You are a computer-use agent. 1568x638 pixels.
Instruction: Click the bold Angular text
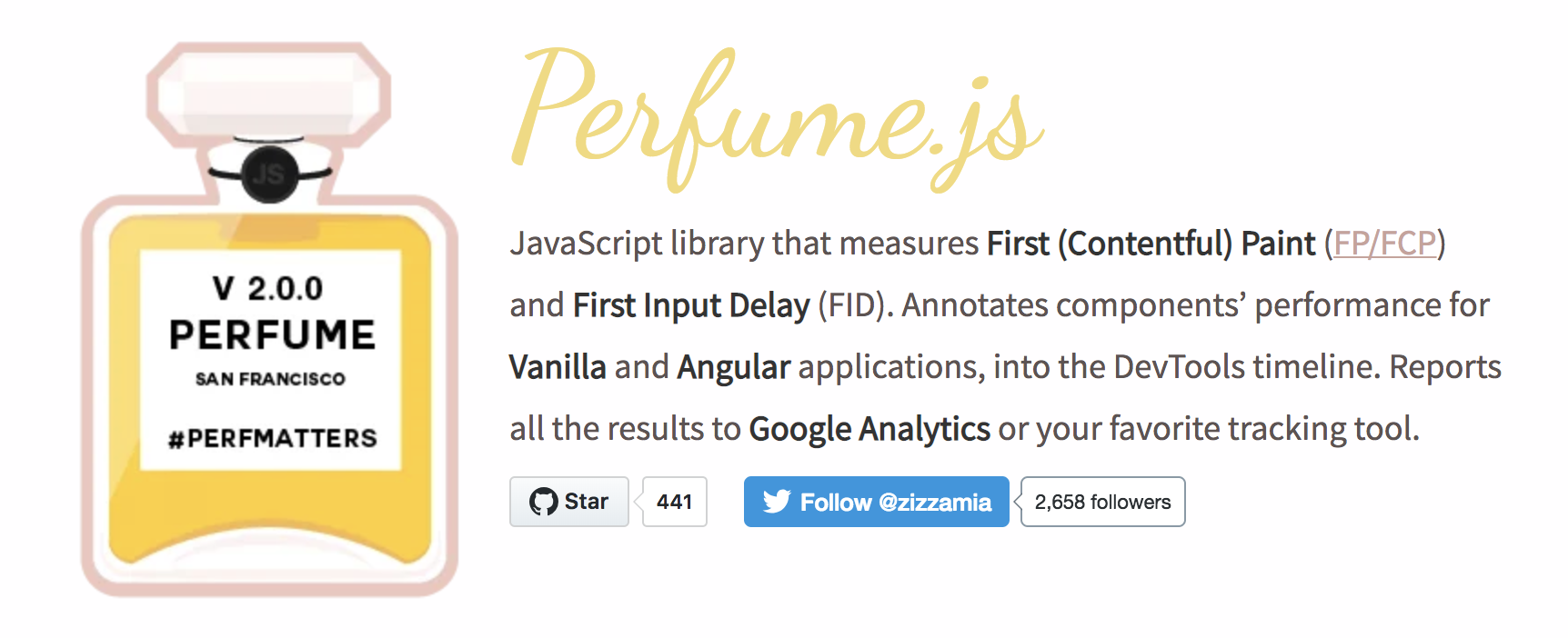pyautogui.click(x=733, y=367)
